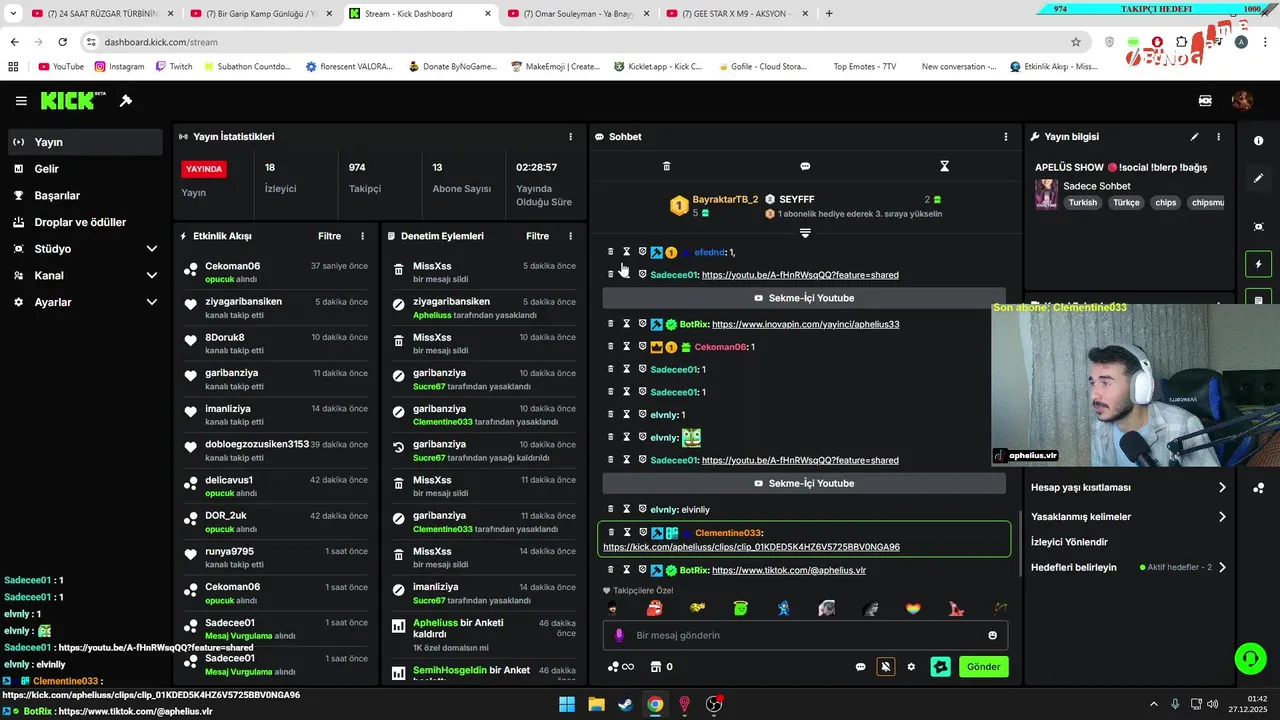Delete Clementine033's message with trash icon
The image size is (1280, 720).
tap(611, 532)
